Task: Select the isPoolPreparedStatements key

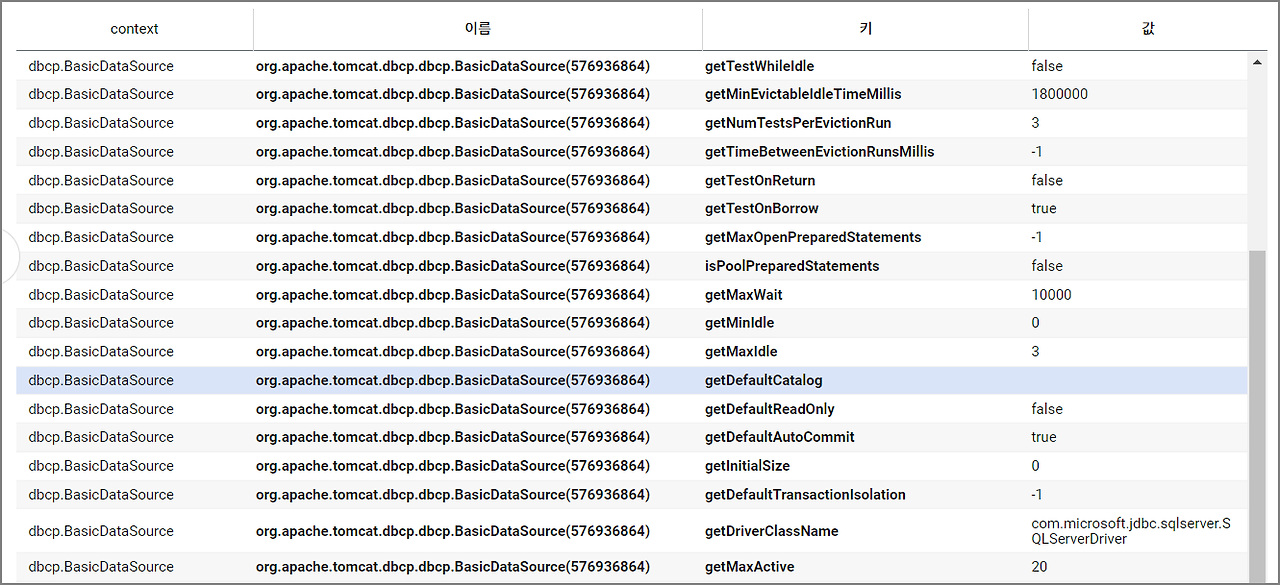Action: tap(792, 266)
